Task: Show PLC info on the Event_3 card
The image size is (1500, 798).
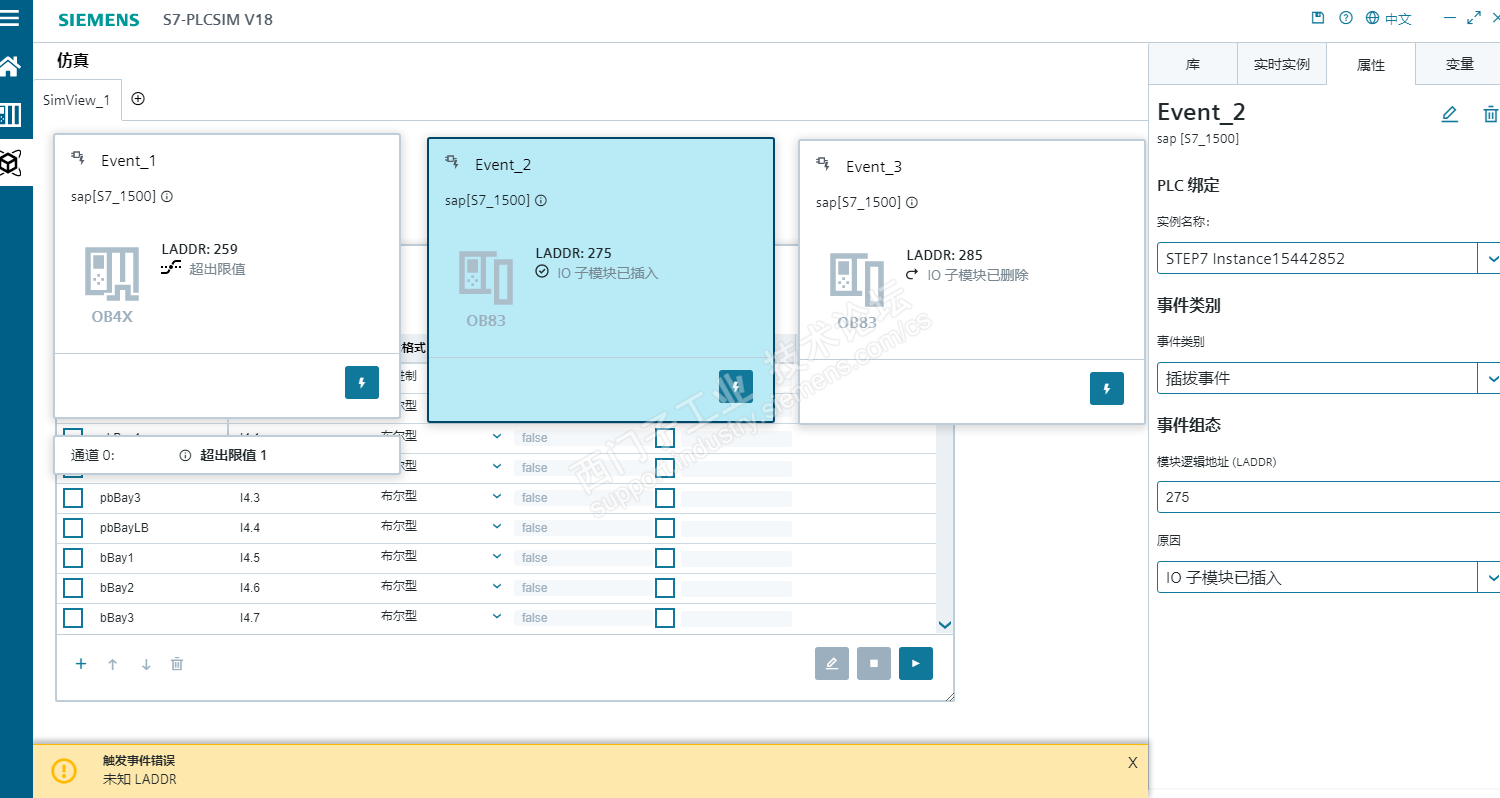Action: click(912, 202)
